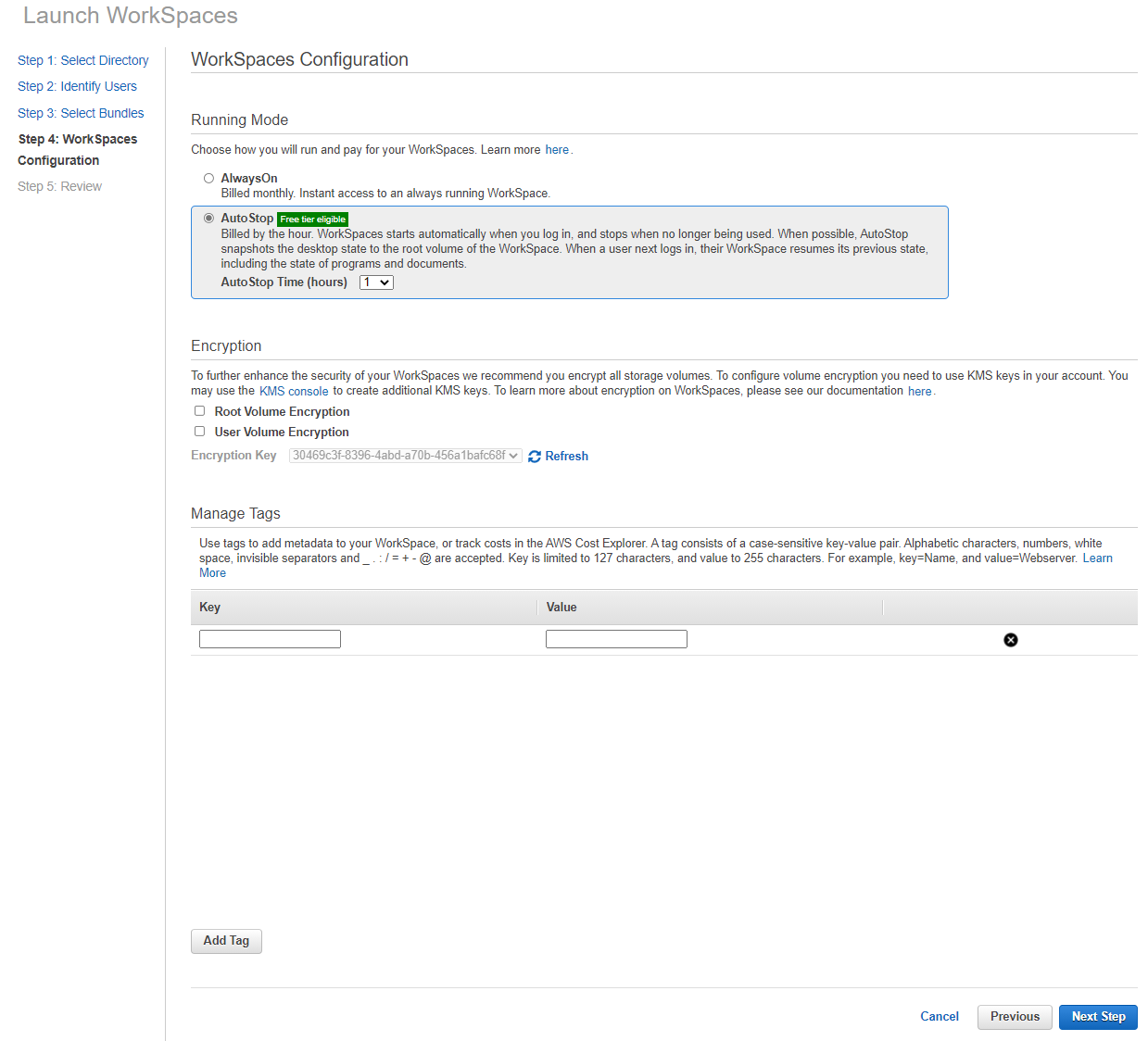The height and width of the screenshot is (1041, 1148).
Task: Click the Free tier eligible badge
Action: coord(313,219)
